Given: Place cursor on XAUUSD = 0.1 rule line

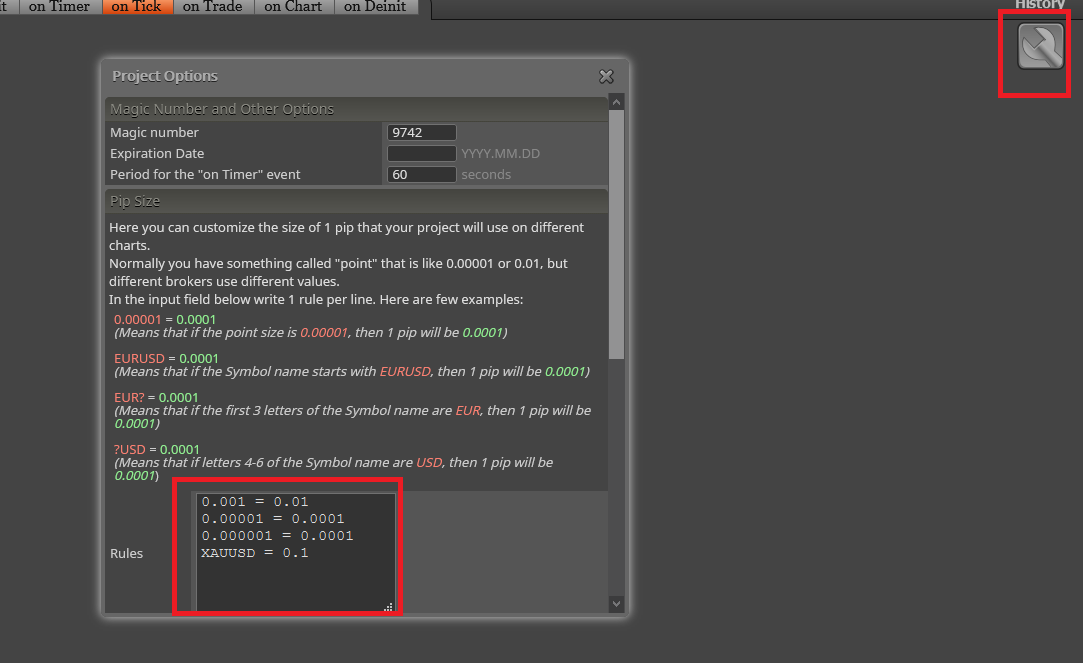Looking at the screenshot, I should [255, 552].
